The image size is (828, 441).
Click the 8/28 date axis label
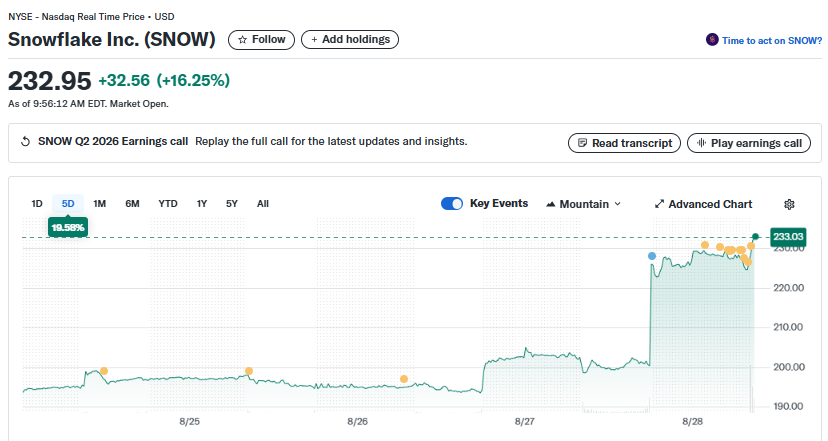pyautogui.click(x=692, y=421)
